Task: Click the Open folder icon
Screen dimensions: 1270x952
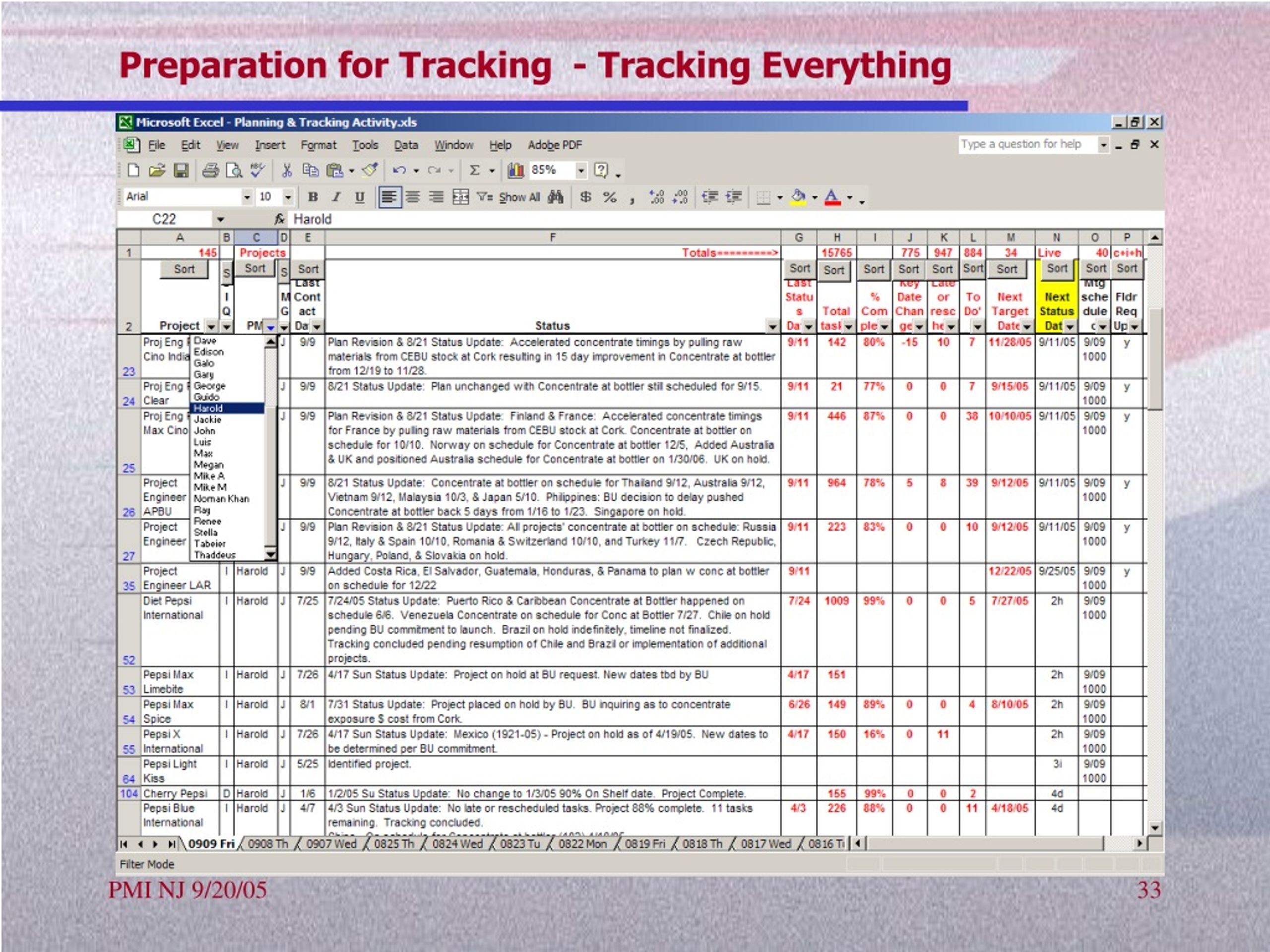Action: [157, 171]
